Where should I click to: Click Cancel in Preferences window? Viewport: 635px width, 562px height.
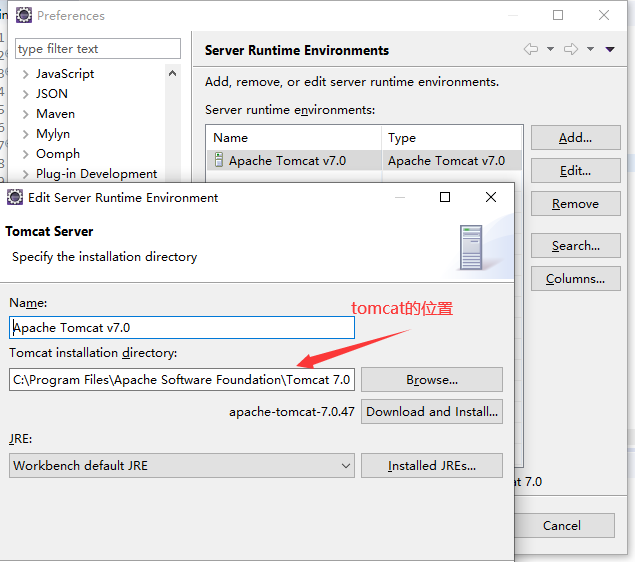click(565, 526)
